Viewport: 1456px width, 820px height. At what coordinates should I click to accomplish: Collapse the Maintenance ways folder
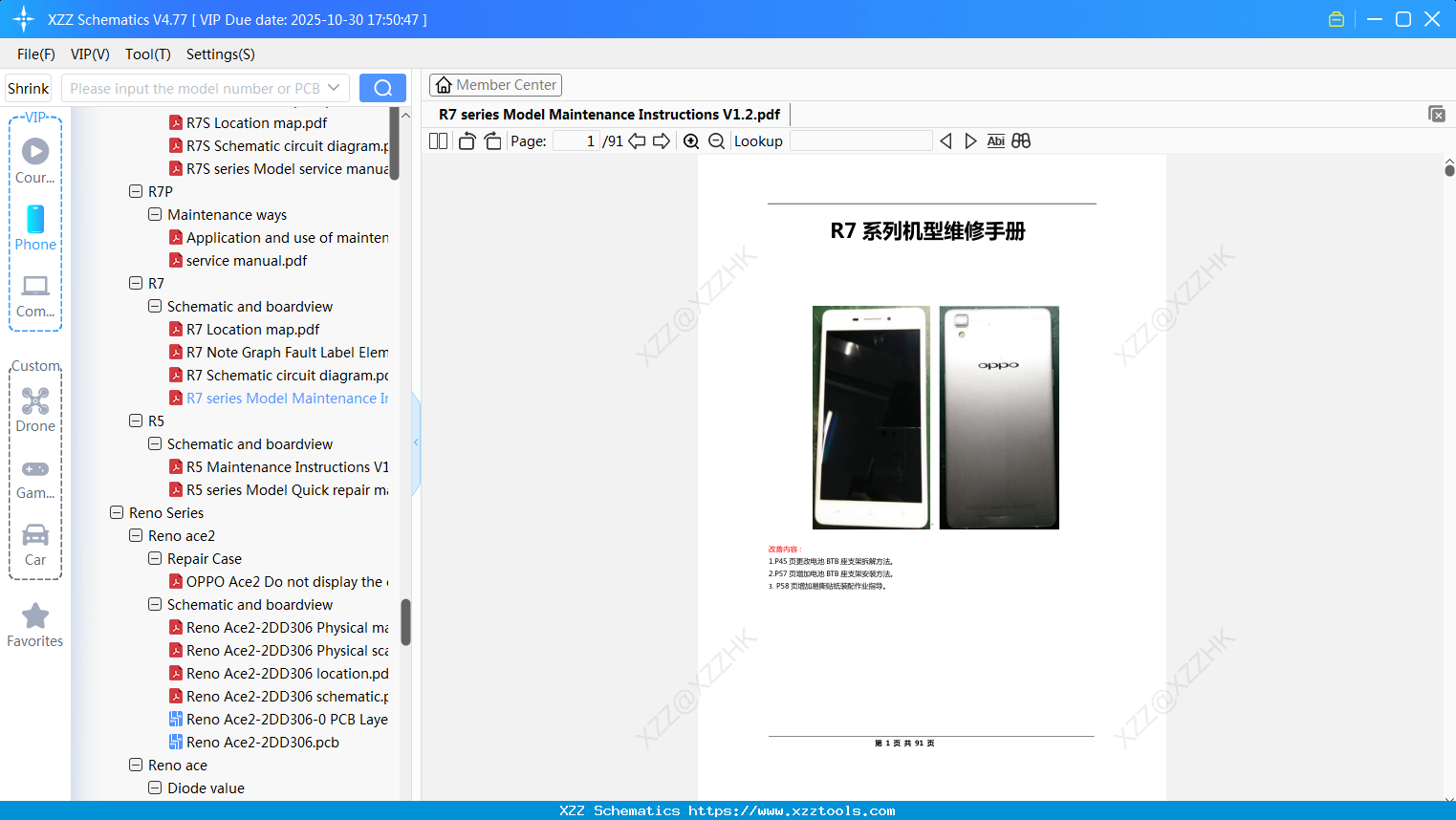tap(155, 214)
